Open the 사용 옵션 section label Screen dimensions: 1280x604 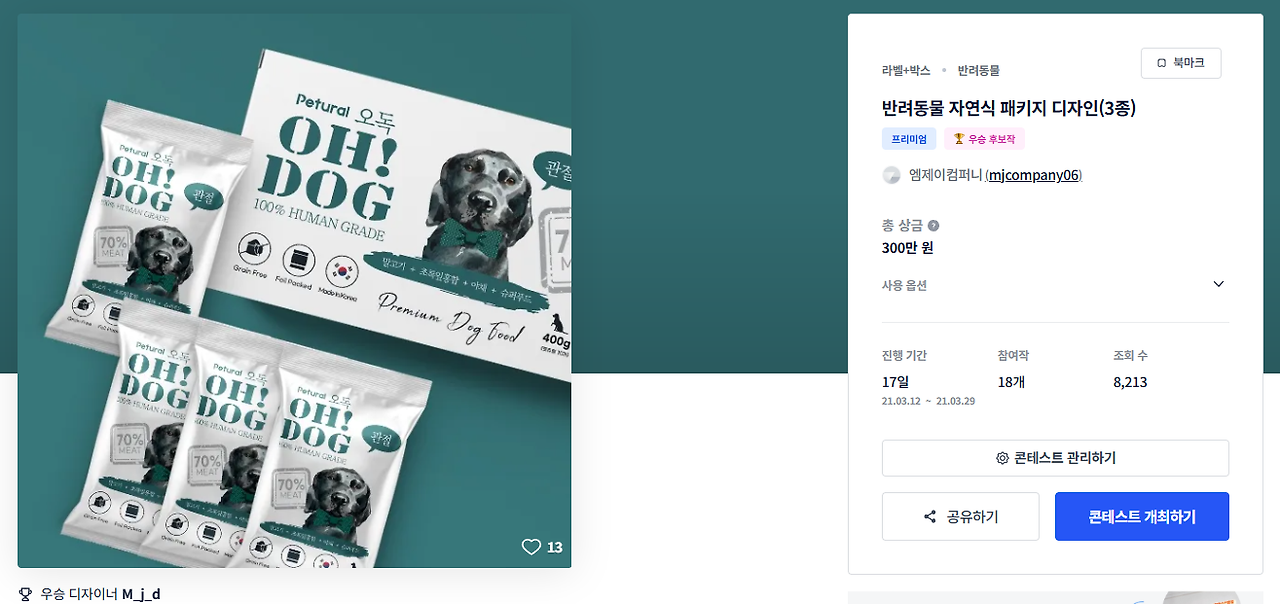pos(904,285)
